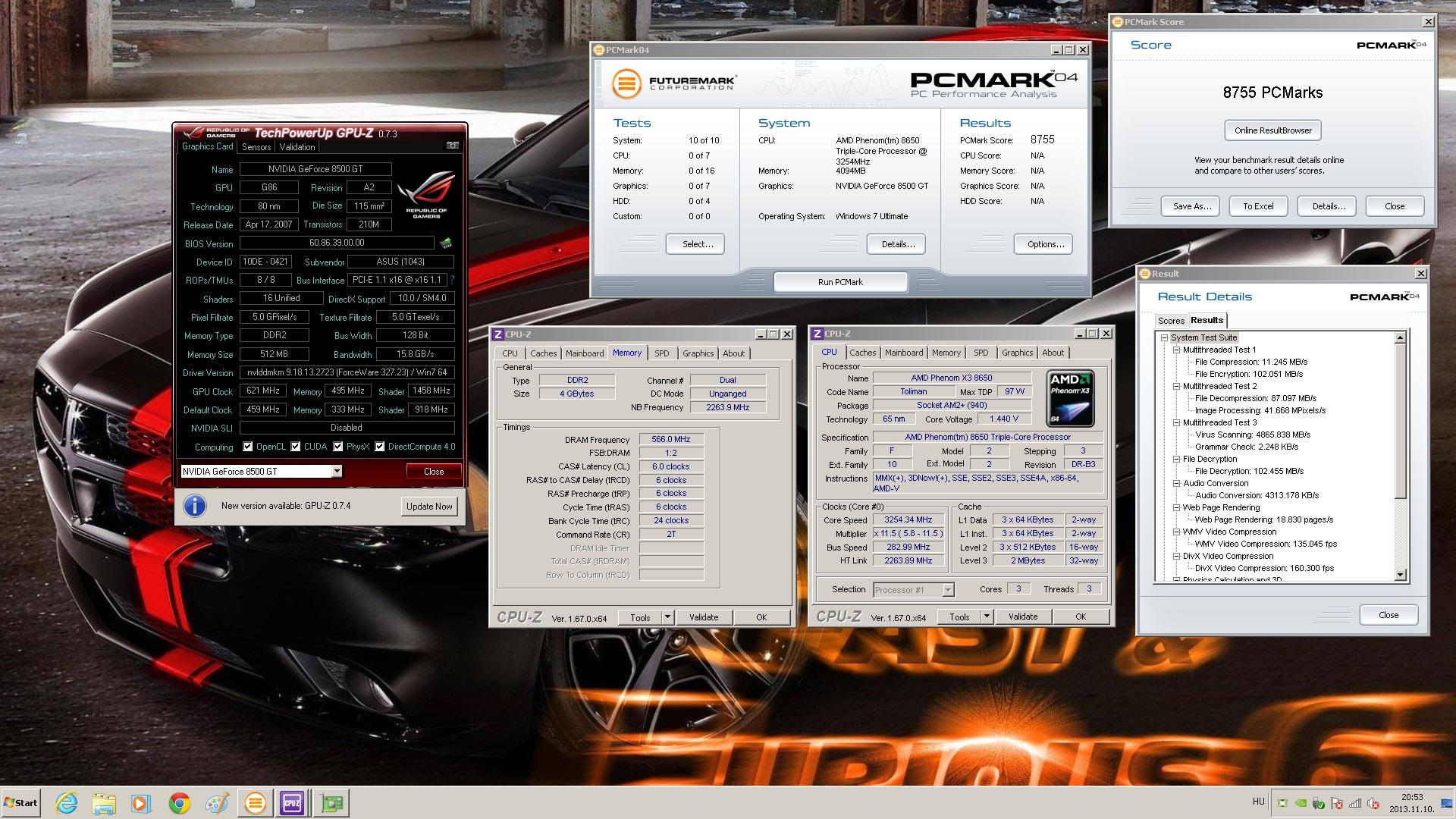Viewport: 1456px width, 819px height.
Task: Click Save As... in PCMark Score window
Action: point(1191,206)
